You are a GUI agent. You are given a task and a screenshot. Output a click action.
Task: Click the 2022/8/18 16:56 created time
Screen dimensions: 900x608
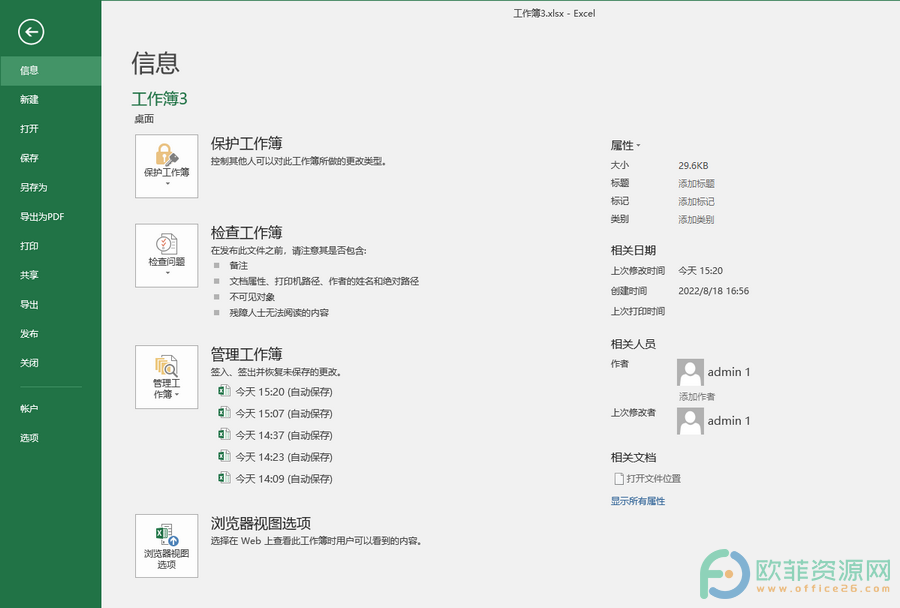click(x=713, y=291)
